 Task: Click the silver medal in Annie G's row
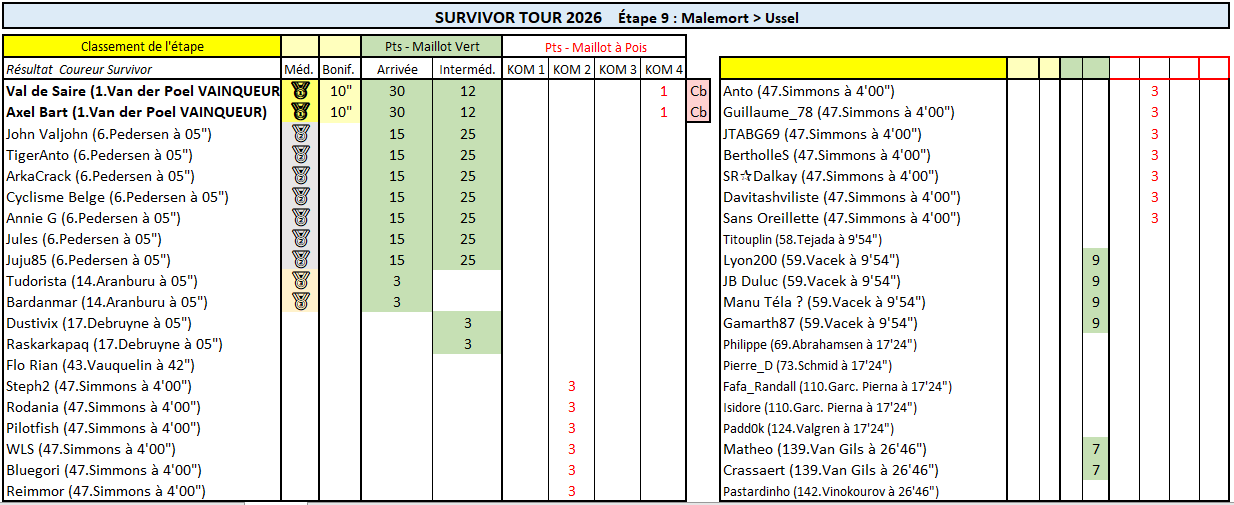(x=300, y=217)
